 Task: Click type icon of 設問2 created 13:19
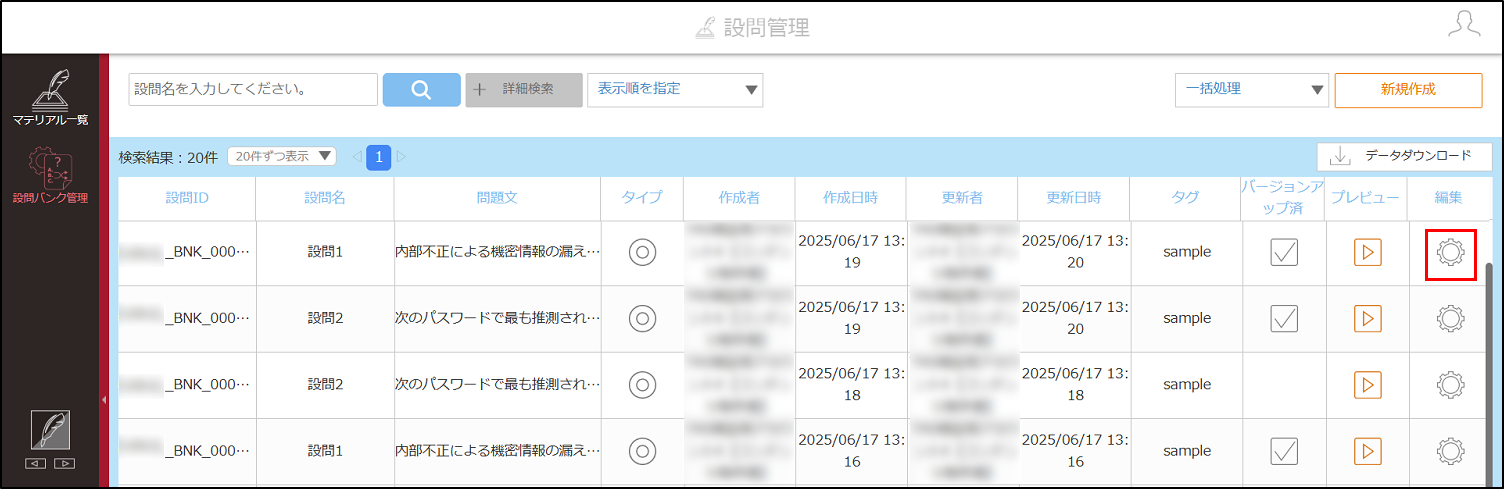click(x=642, y=319)
